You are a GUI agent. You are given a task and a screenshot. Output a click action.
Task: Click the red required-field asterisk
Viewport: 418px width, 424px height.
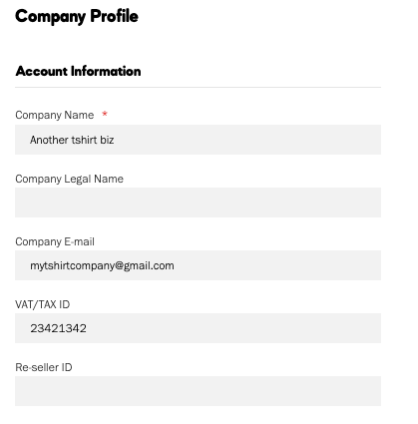(105, 114)
